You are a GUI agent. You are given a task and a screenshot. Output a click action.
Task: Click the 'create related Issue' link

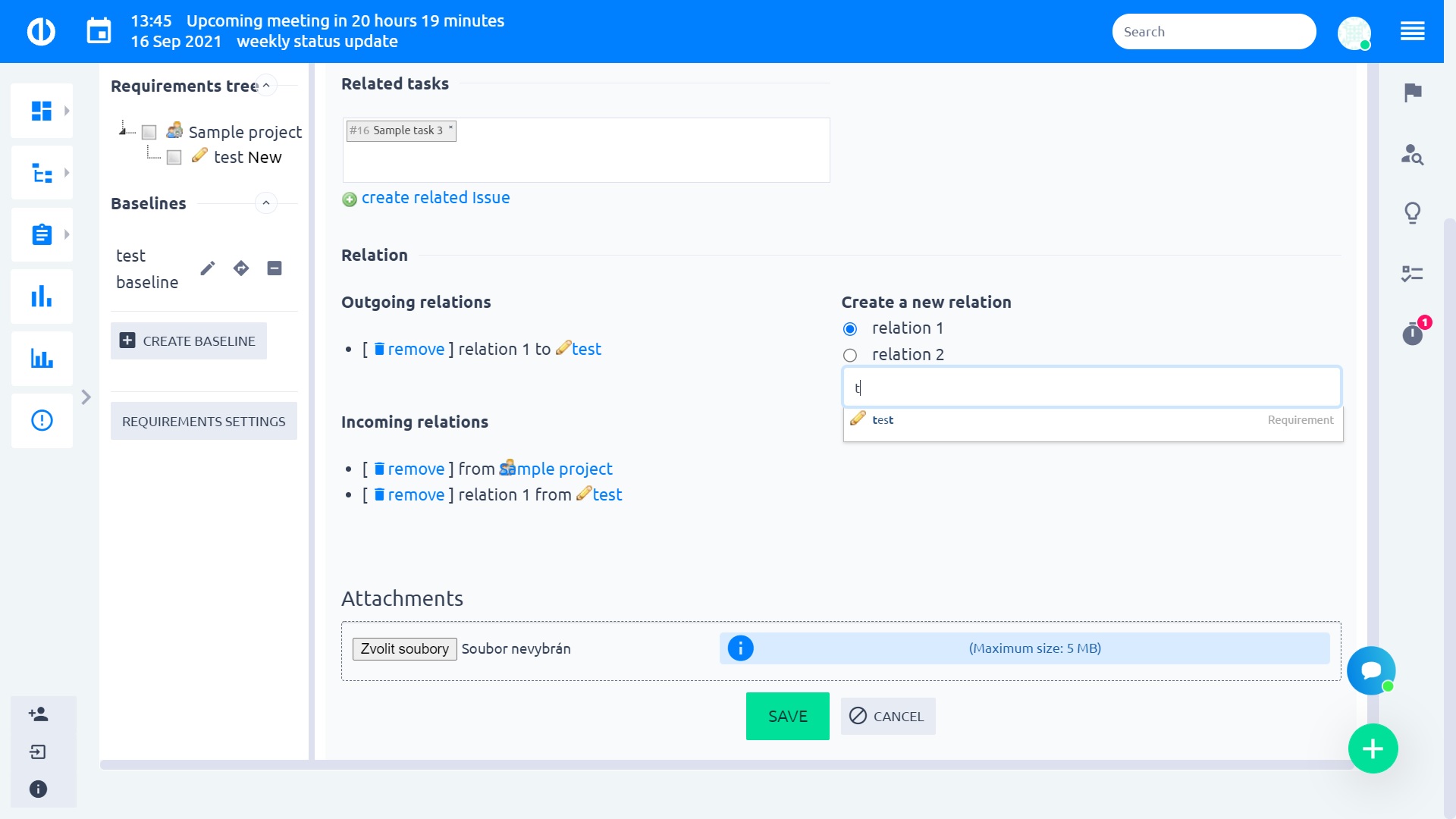(x=435, y=198)
